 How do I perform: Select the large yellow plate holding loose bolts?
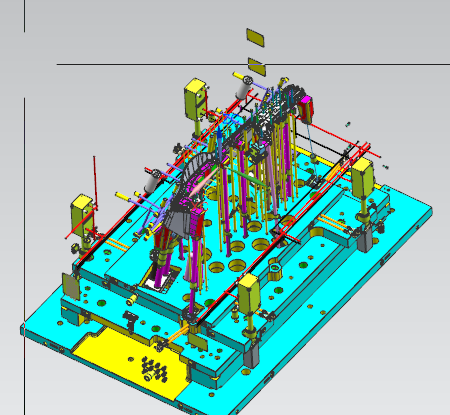[132, 363]
